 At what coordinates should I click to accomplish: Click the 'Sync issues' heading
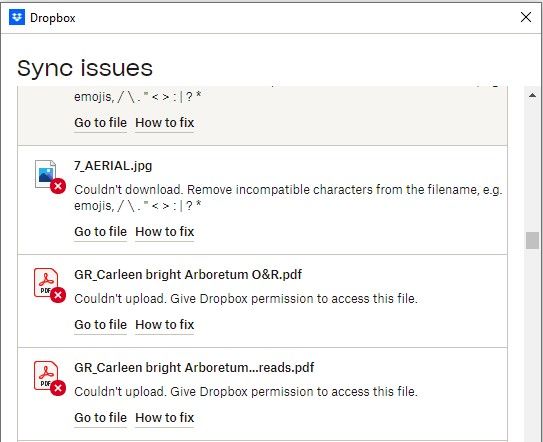[x=85, y=68]
